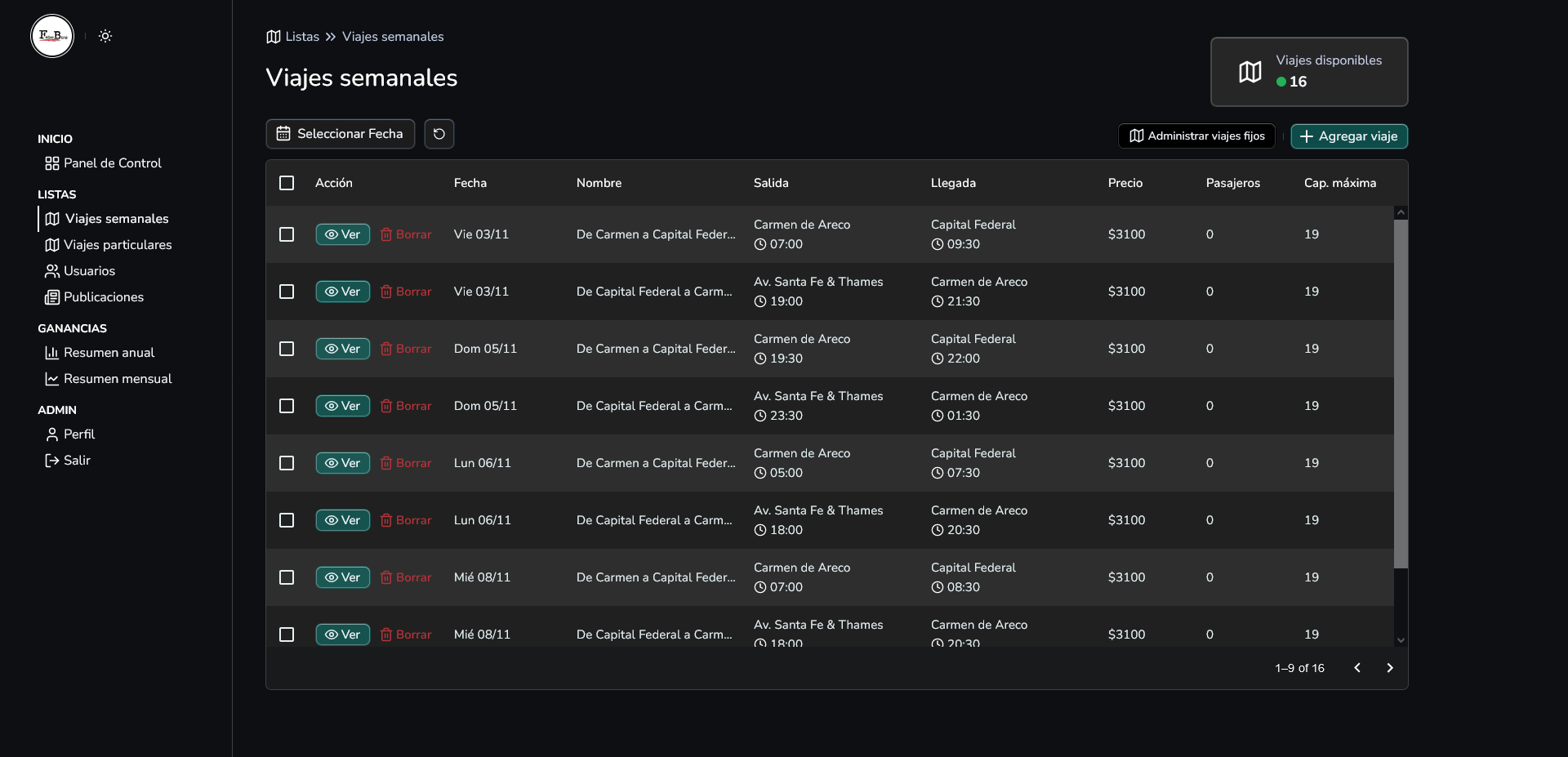View the Mié 08/11 Capital Federal to Carmen trip
1568x757 pixels.
[x=343, y=635]
